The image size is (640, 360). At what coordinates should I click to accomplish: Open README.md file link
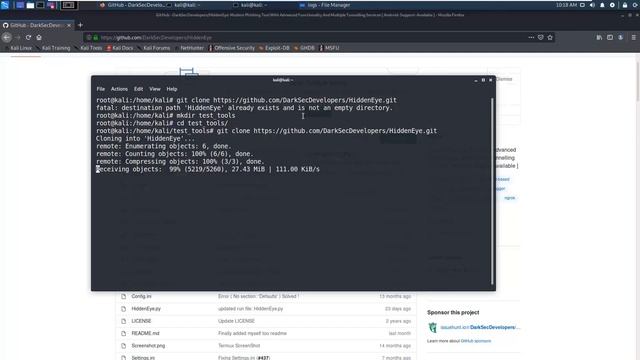(145, 333)
